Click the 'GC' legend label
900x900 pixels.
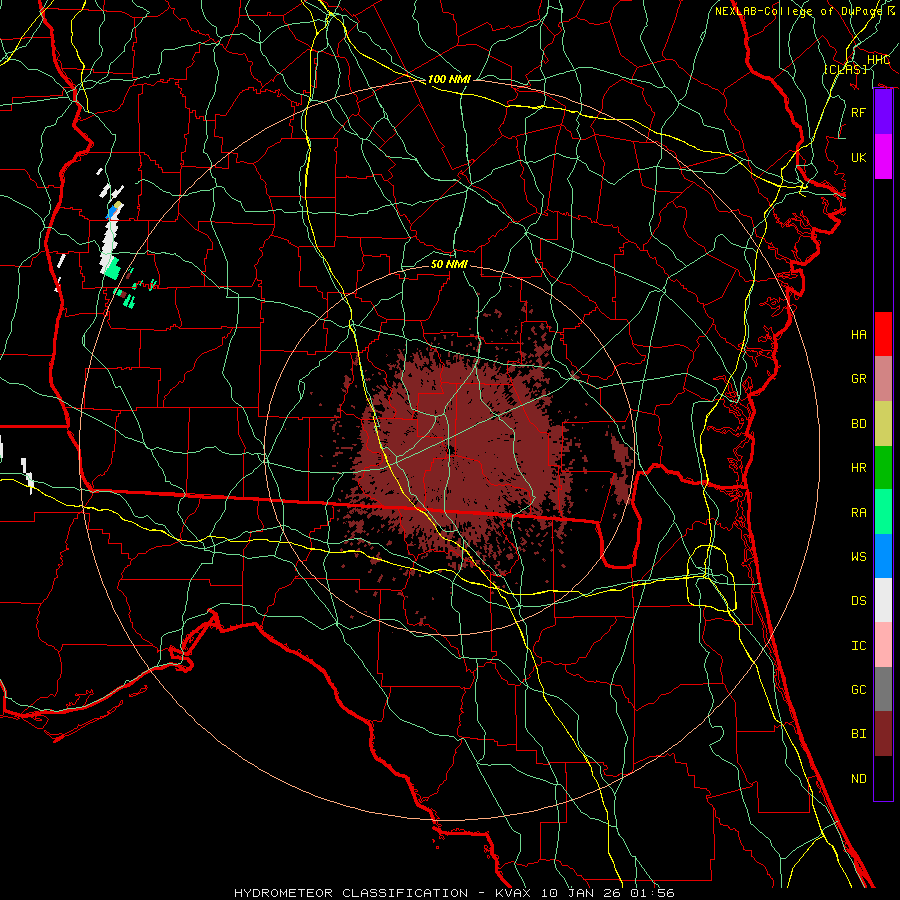tap(859, 690)
